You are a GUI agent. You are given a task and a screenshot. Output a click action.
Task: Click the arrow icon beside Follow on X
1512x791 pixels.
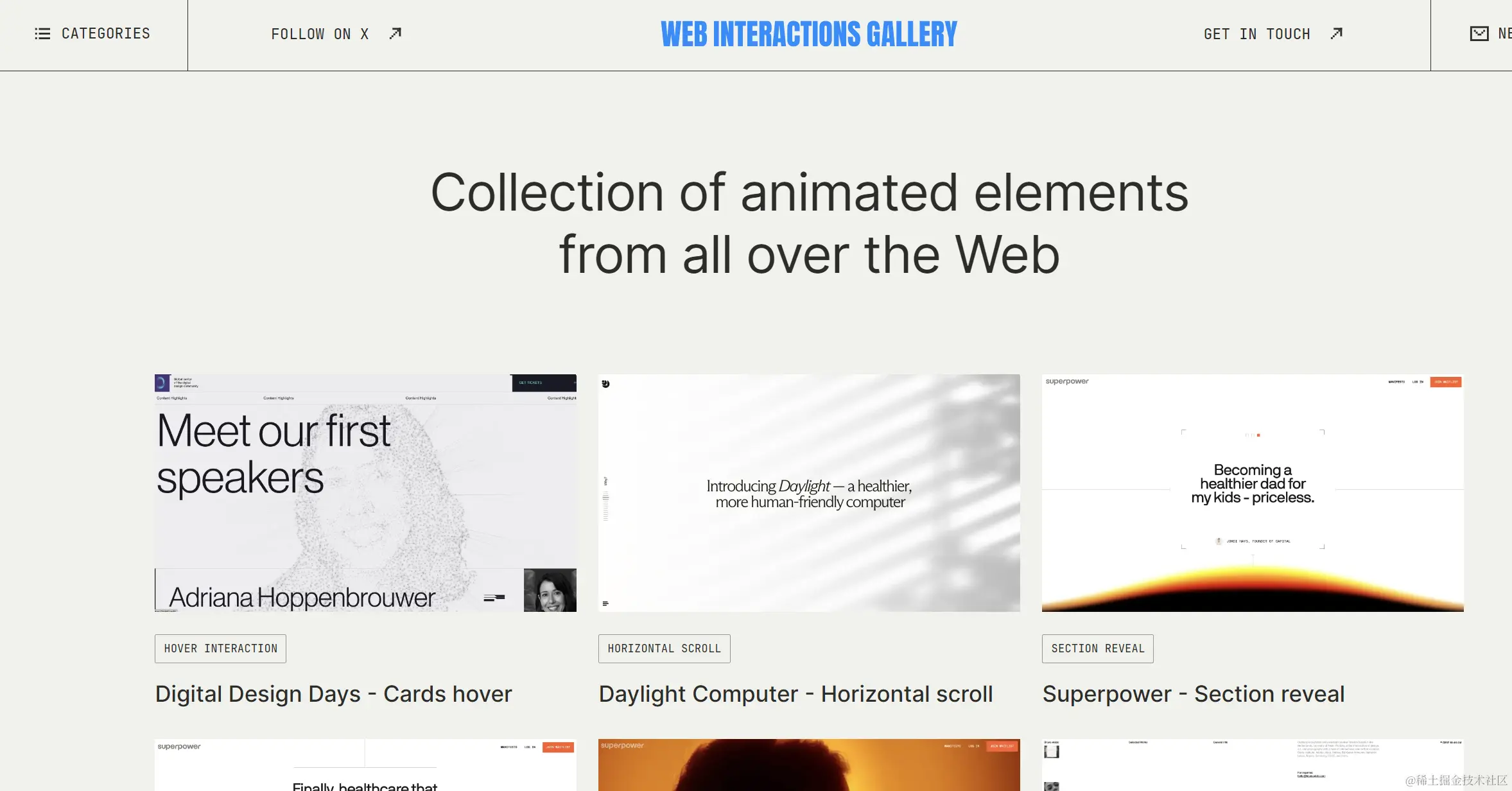395,33
